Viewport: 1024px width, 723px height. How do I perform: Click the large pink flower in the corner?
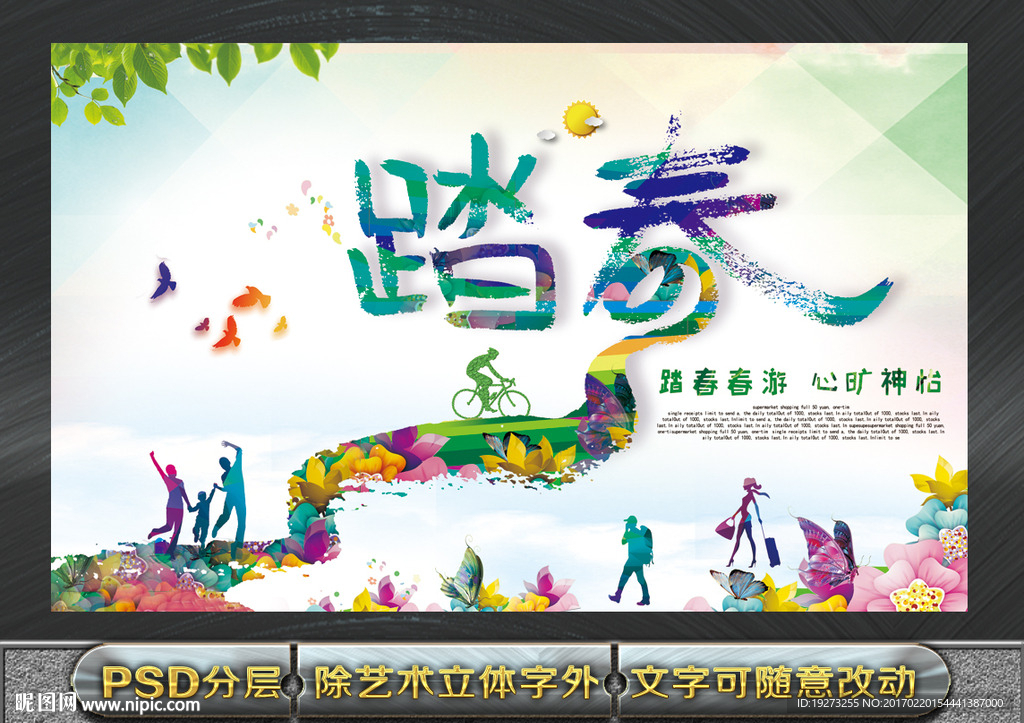tap(914, 577)
